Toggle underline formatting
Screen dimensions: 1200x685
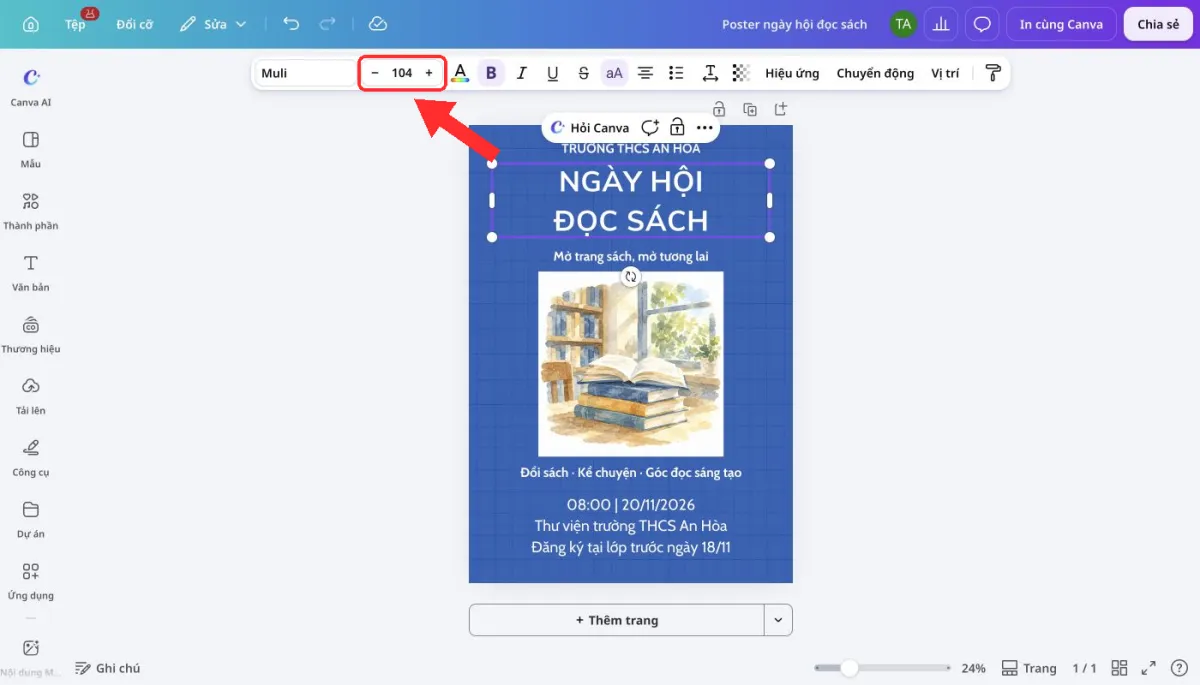point(552,73)
